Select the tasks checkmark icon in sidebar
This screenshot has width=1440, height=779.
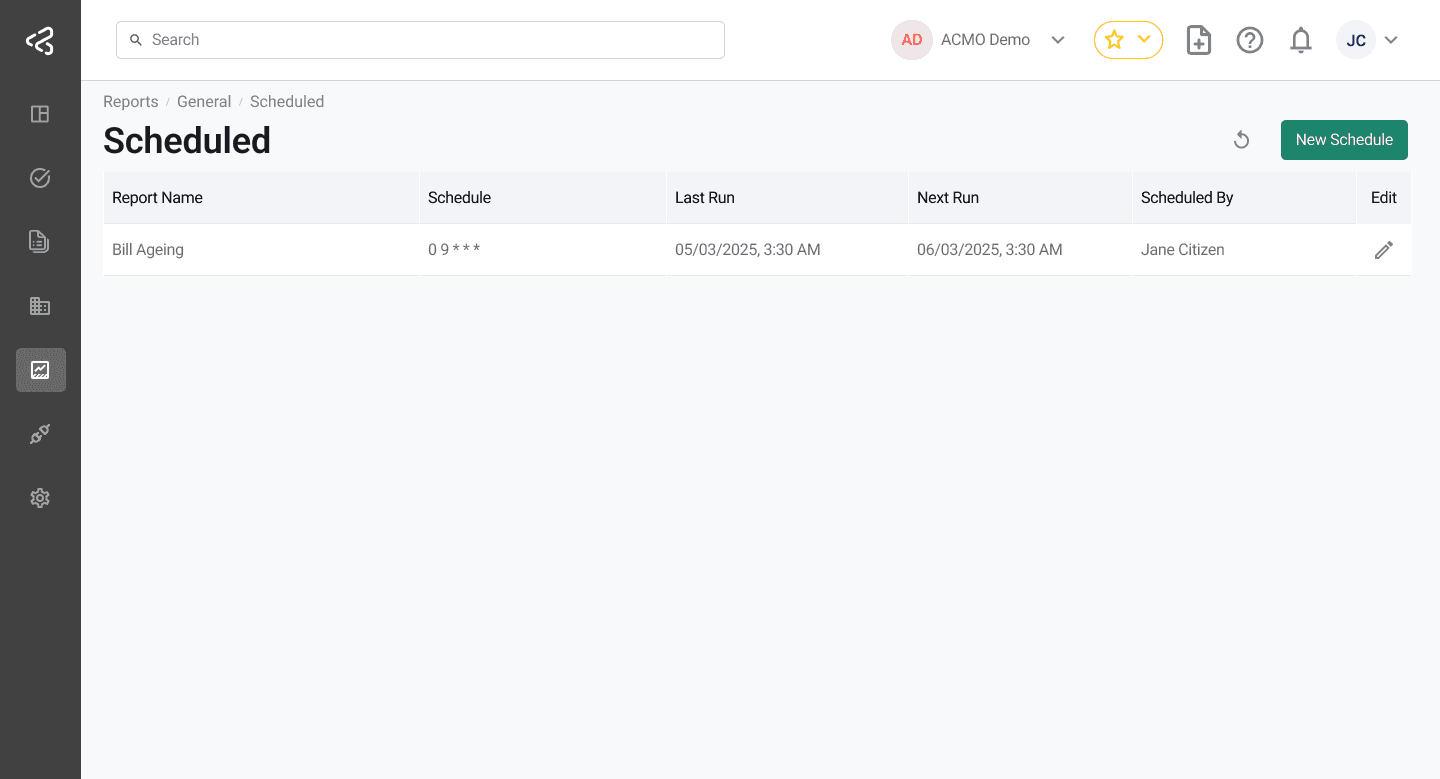coord(40,177)
